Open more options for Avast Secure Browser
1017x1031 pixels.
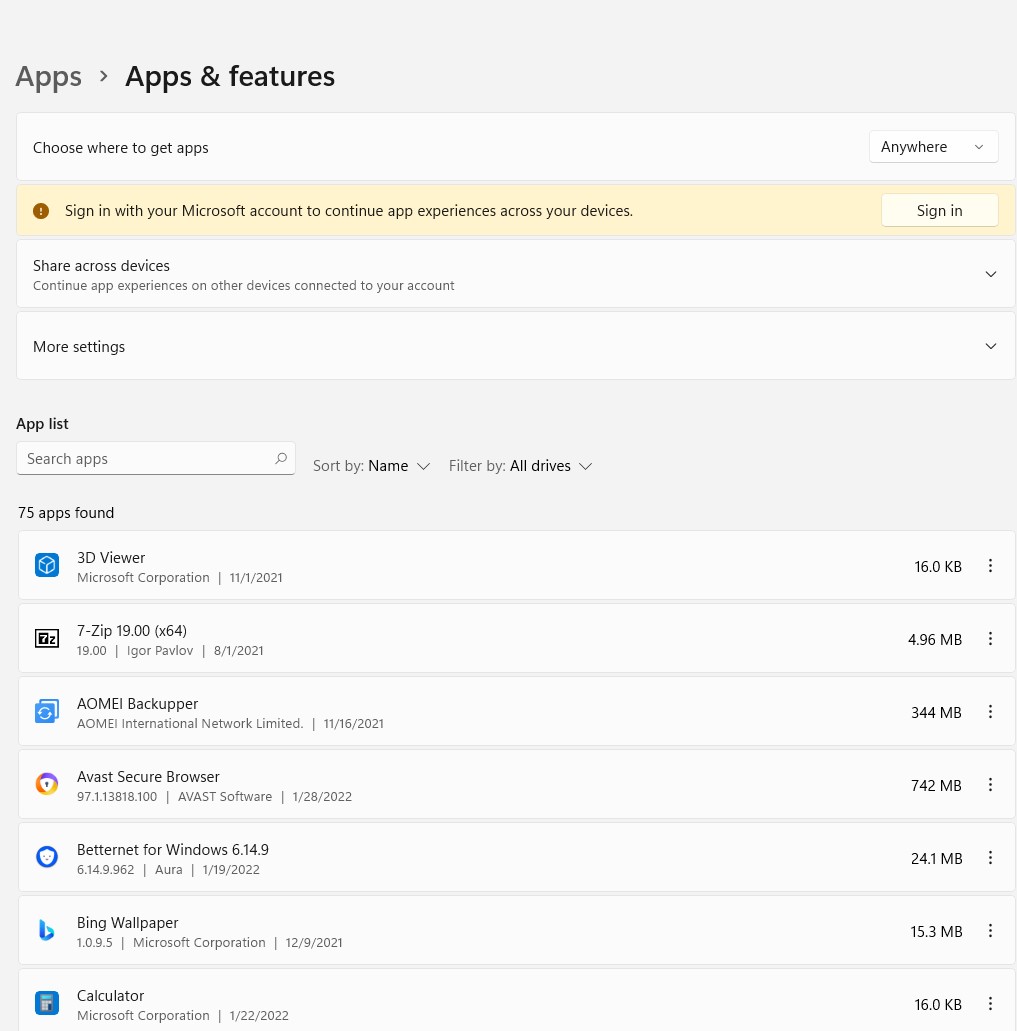pyautogui.click(x=990, y=785)
